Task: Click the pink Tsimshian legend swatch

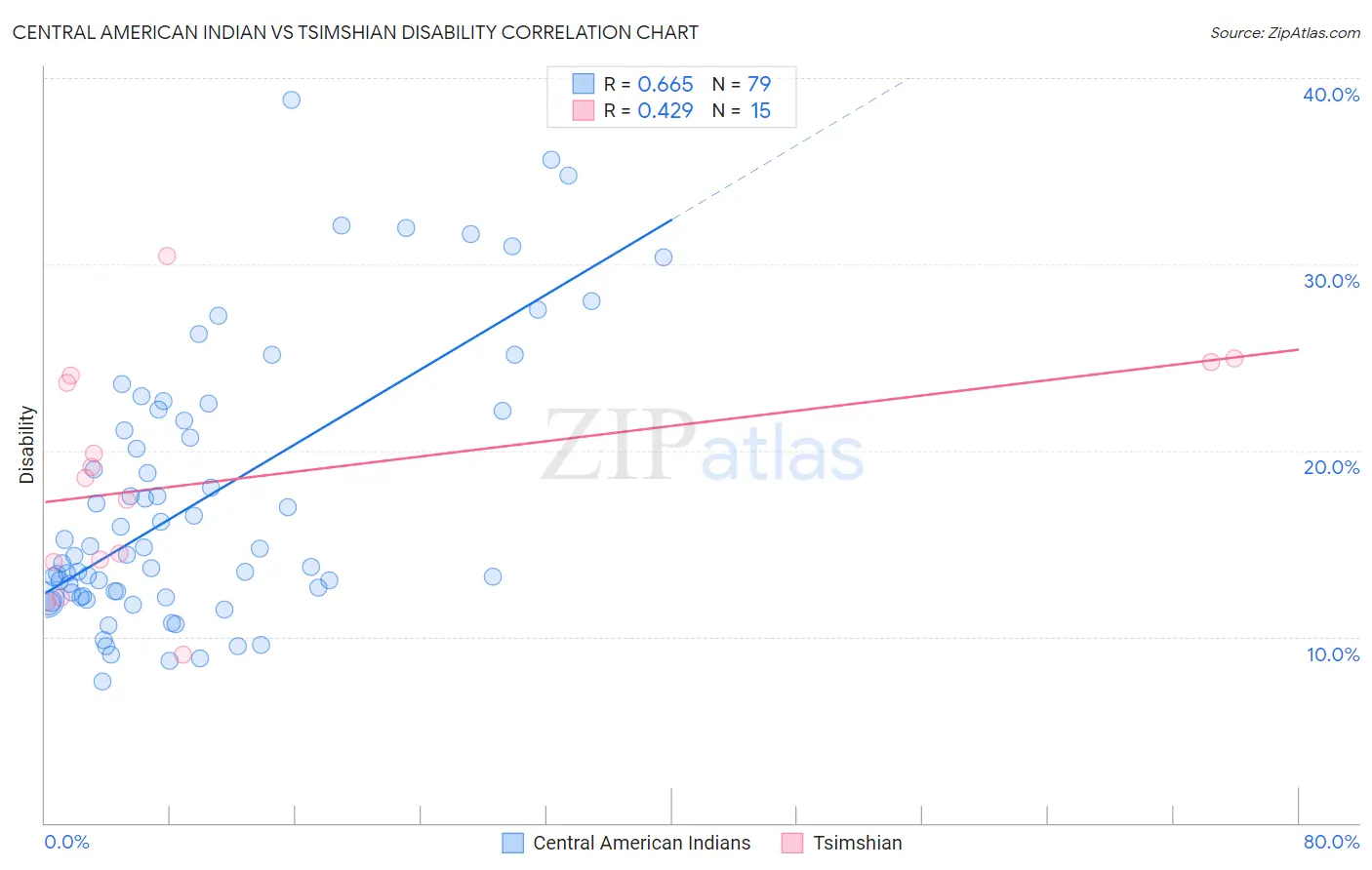Action: pos(792,843)
